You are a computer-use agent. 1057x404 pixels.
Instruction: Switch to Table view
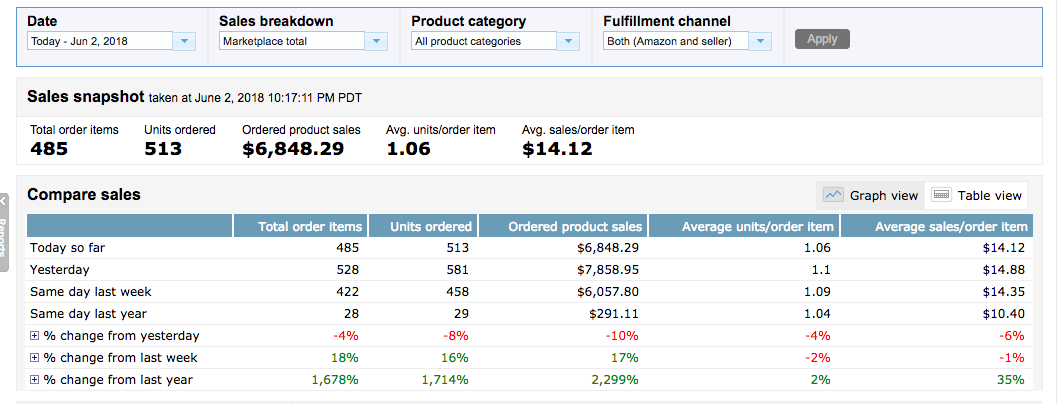[x=976, y=196]
